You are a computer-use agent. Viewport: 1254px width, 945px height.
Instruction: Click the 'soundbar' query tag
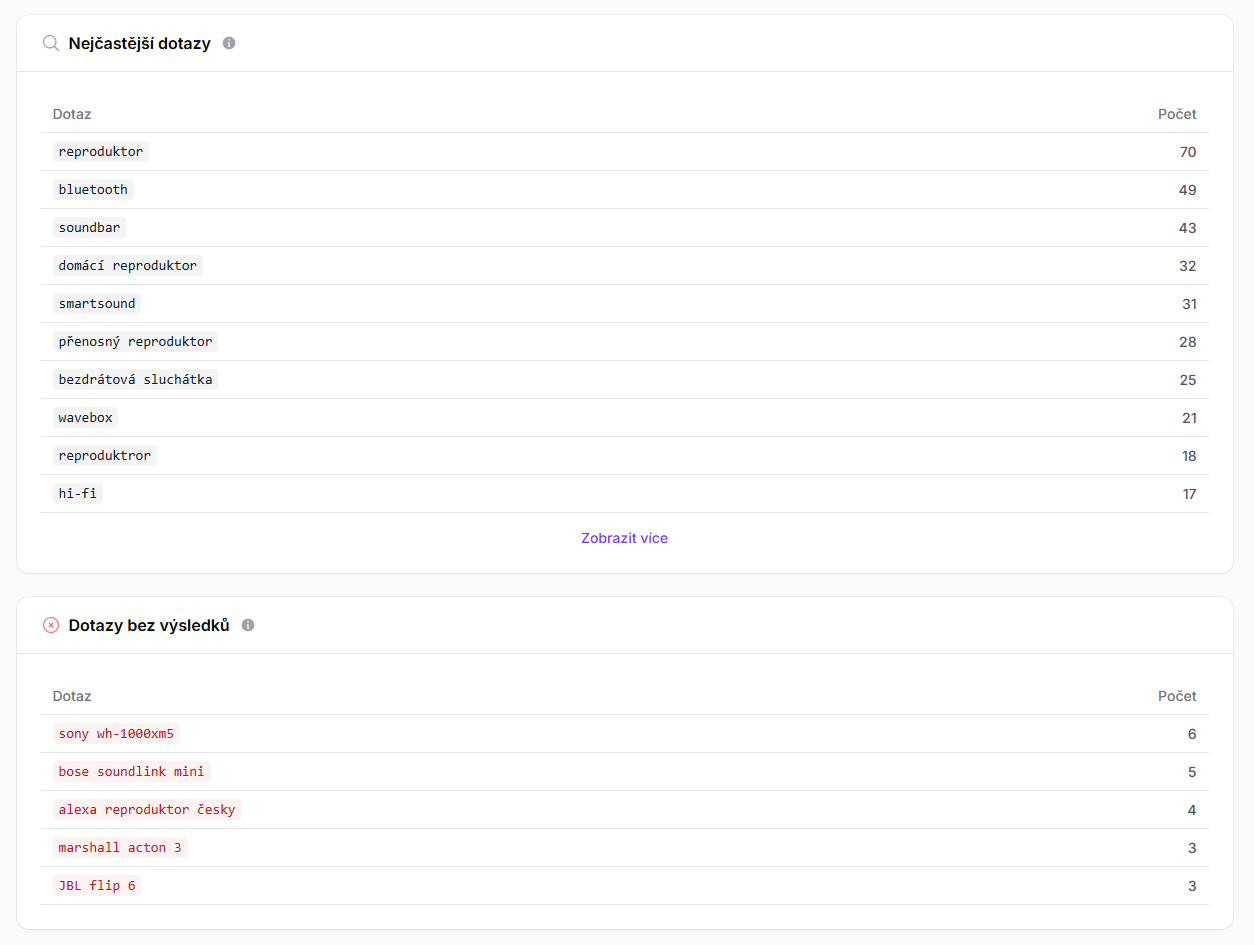click(x=89, y=228)
